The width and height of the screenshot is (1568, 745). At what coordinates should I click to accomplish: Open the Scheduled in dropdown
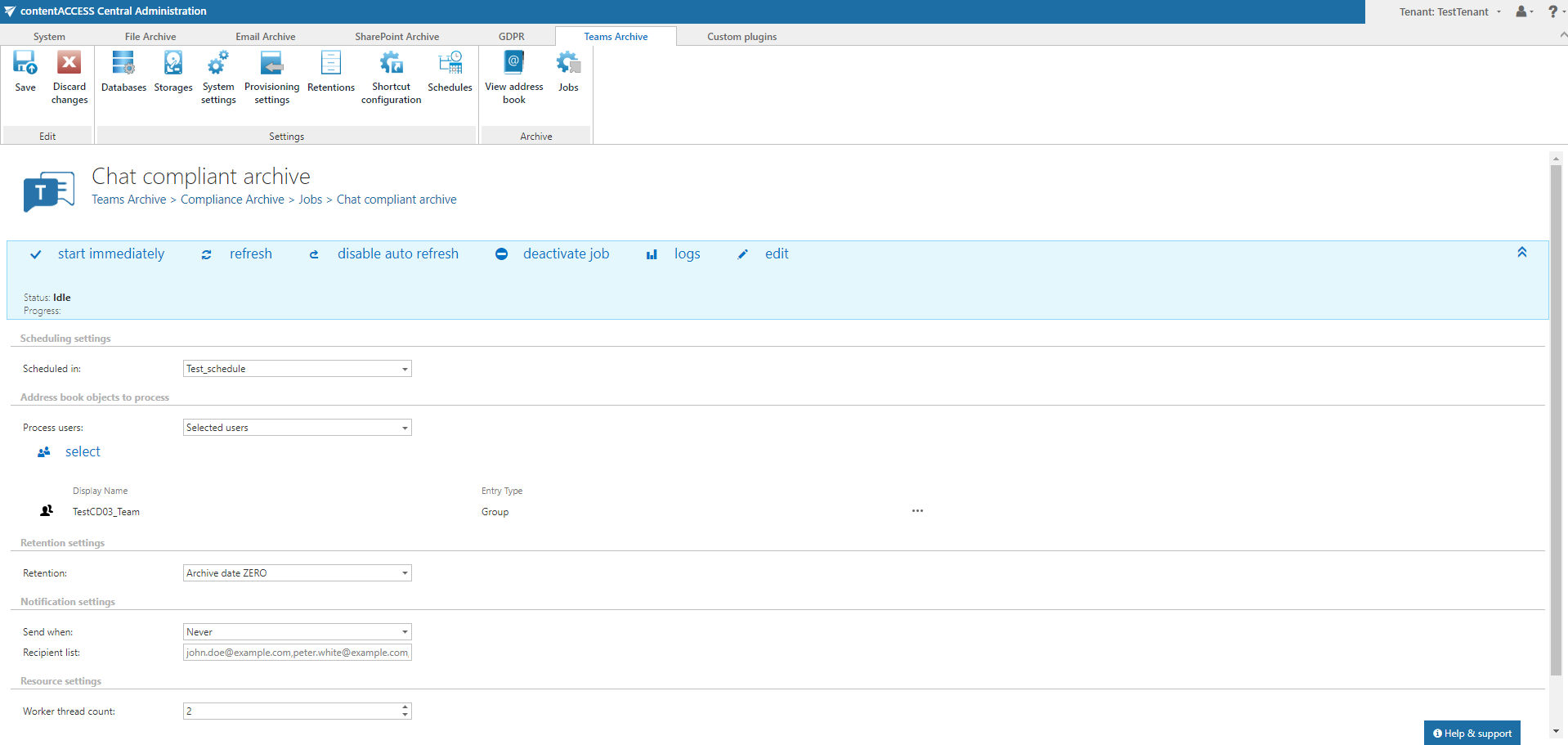[x=404, y=368]
